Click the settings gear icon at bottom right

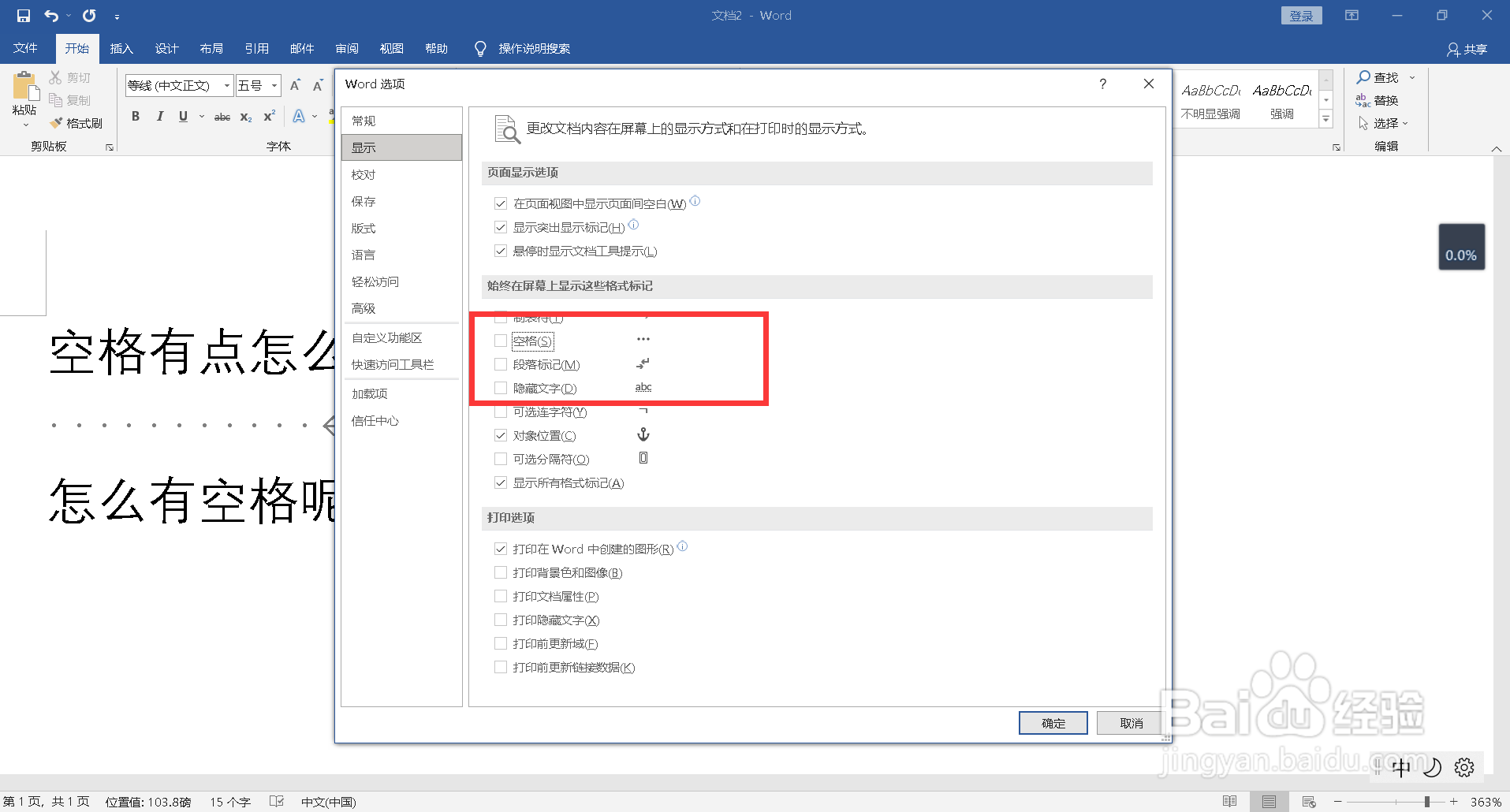(1464, 767)
